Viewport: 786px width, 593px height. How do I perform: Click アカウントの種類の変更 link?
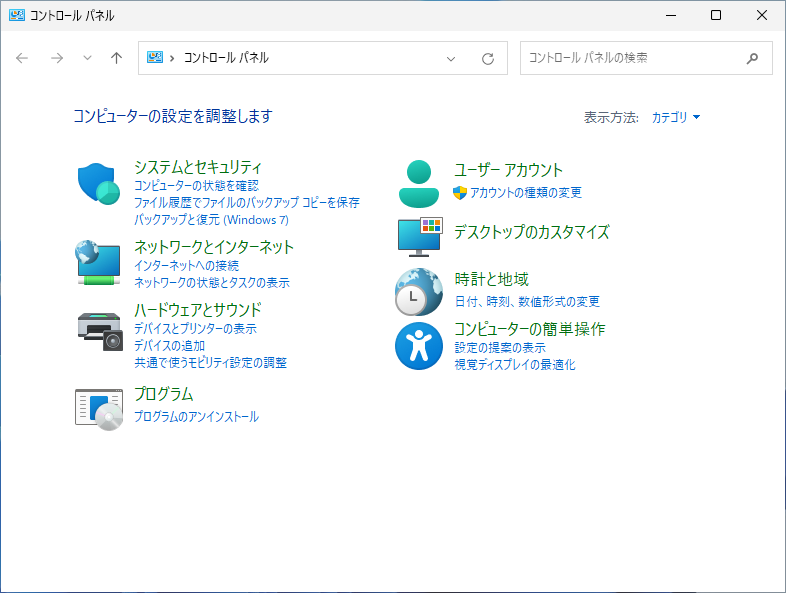525,192
